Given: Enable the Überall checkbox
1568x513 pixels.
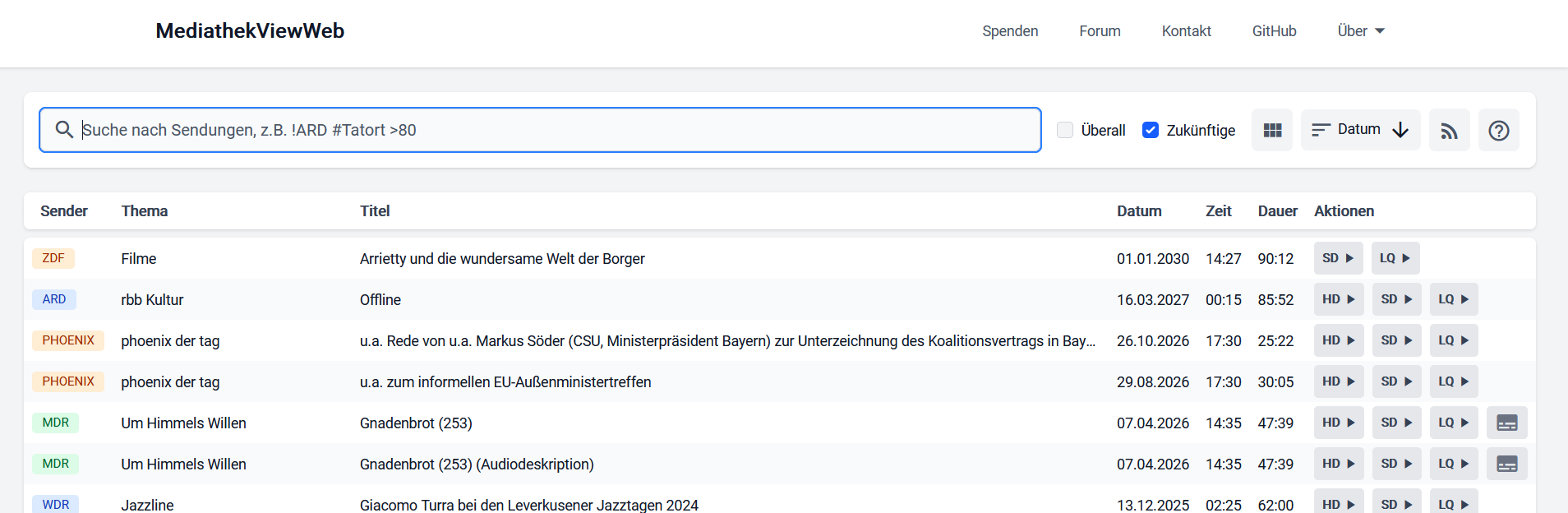Looking at the screenshot, I should point(1065,130).
